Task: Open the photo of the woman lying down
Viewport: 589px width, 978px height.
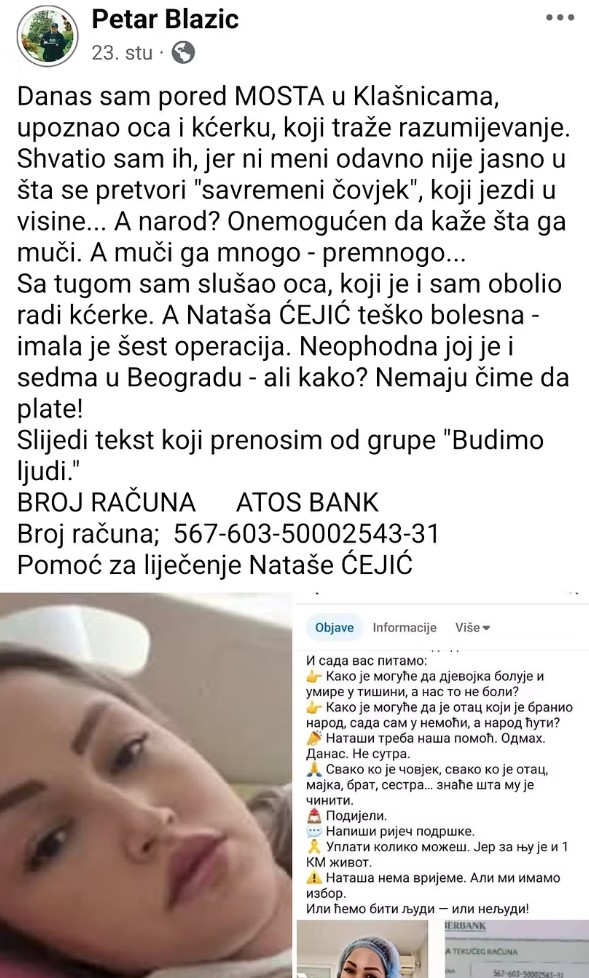Action: tap(146, 785)
